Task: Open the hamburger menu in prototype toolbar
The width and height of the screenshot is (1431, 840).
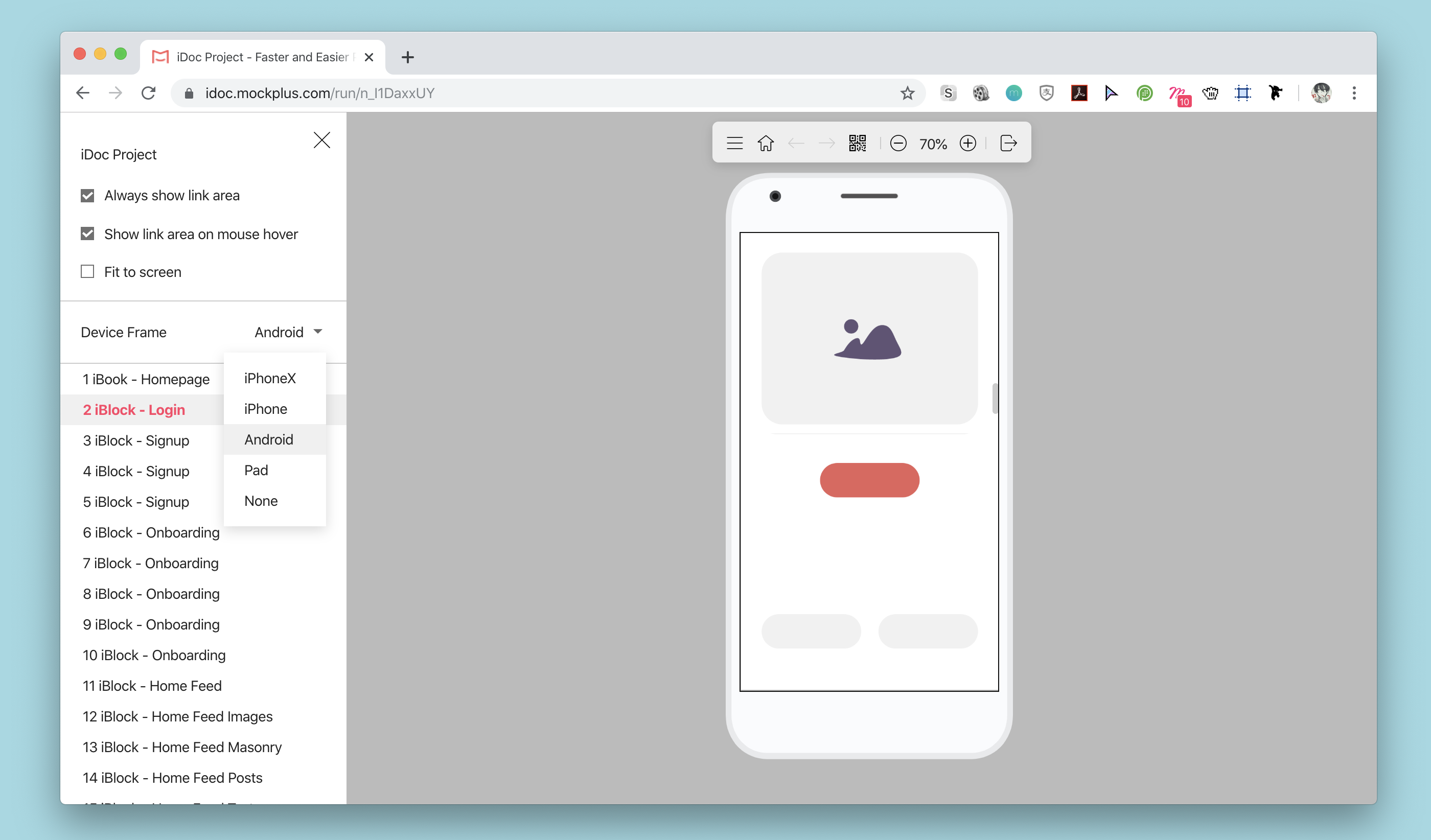Action: pyautogui.click(x=734, y=143)
